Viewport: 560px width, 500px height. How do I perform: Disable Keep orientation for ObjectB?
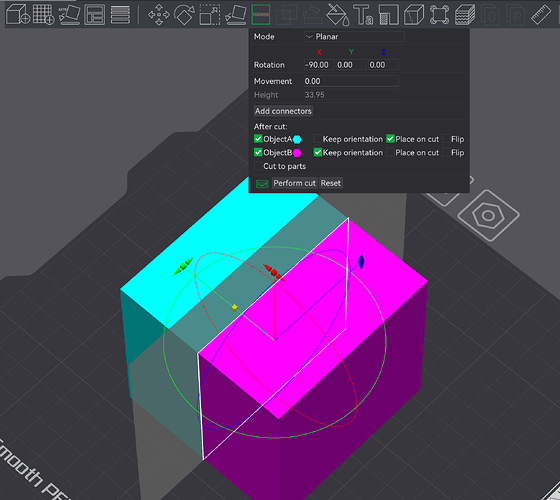pyautogui.click(x=318, y=152)
